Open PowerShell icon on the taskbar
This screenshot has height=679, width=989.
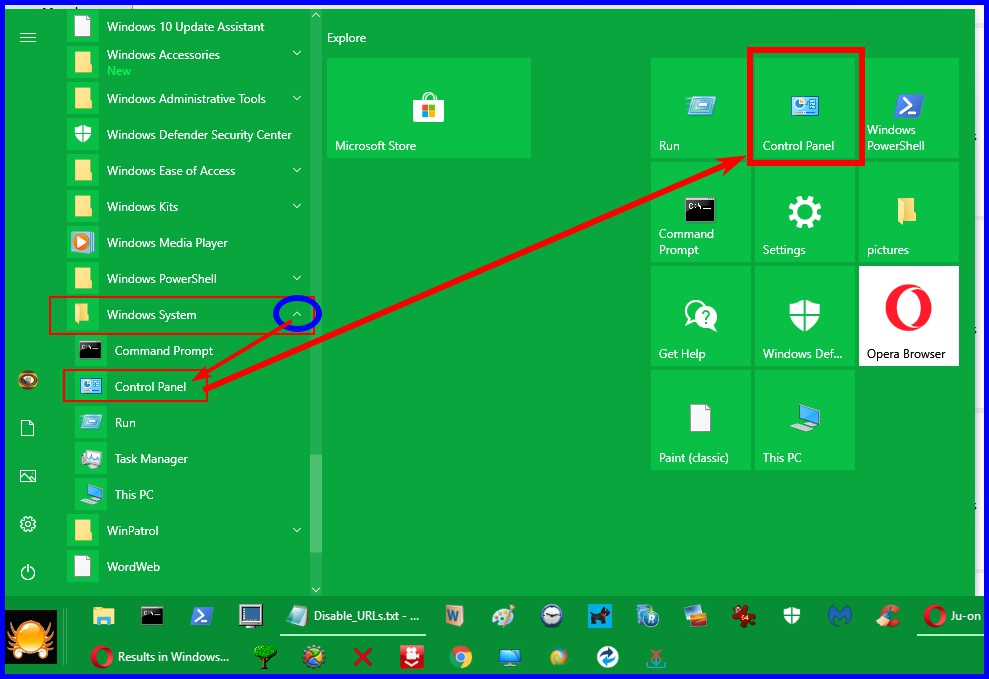point(201,615)
